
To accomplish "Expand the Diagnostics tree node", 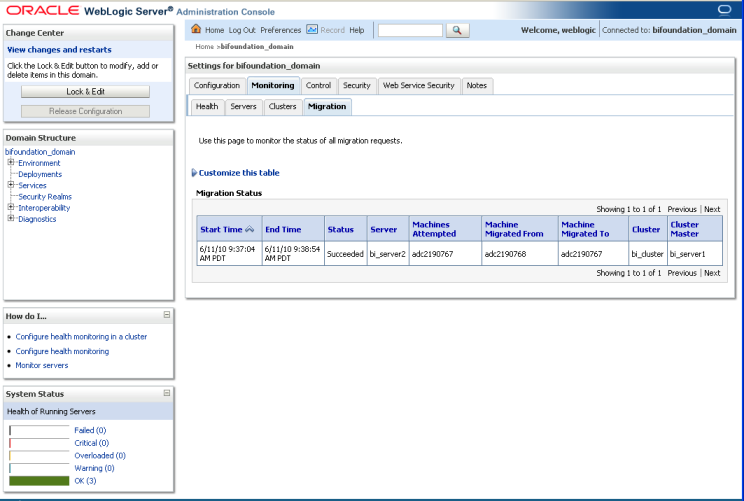I will tap(10, 218).
